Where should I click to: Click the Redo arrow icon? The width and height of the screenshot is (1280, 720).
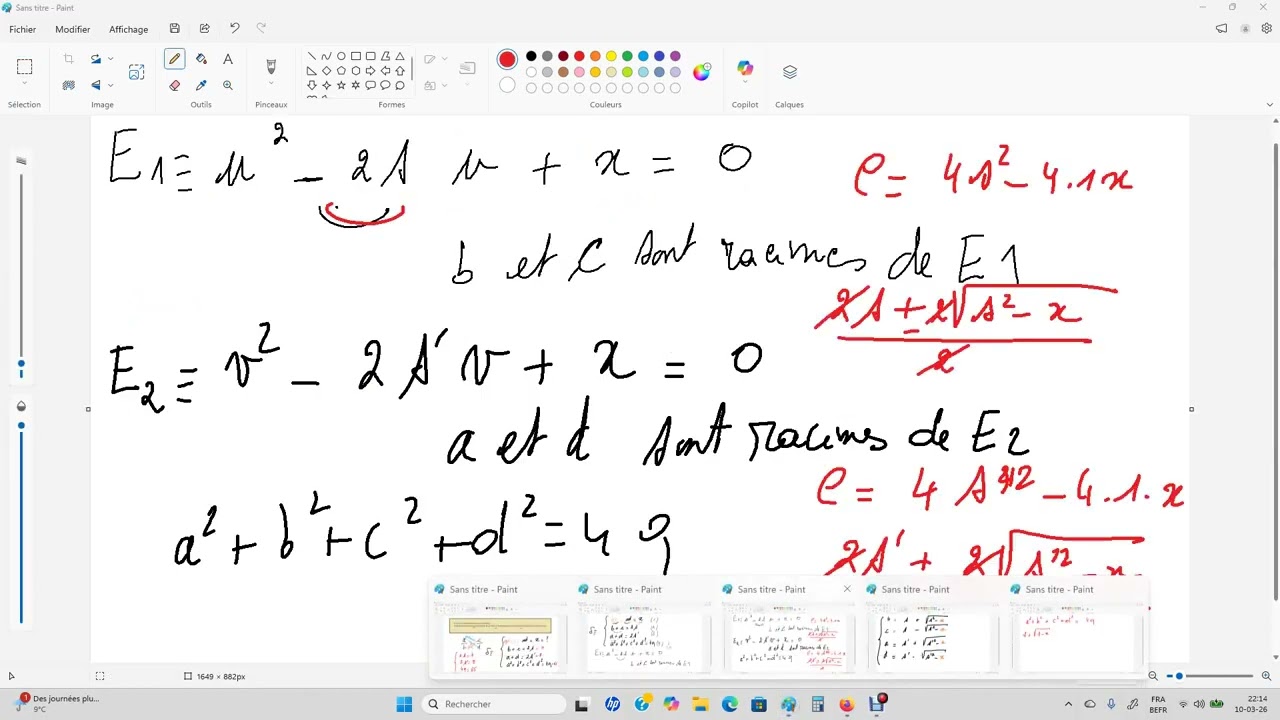pyautogui.click(x=261, y=29)
